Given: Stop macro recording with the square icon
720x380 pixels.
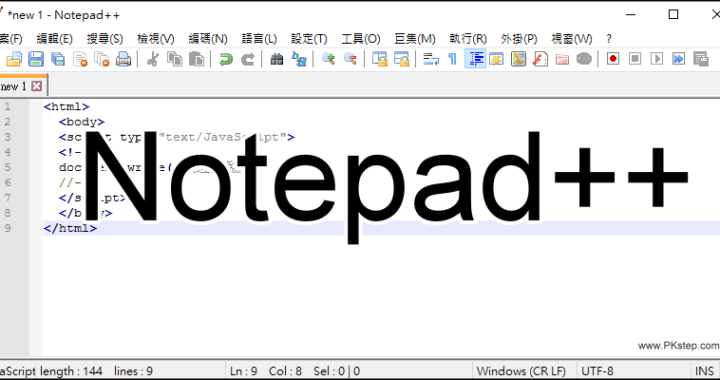Looking at the screenshot, I should click(x=635, y=59).
